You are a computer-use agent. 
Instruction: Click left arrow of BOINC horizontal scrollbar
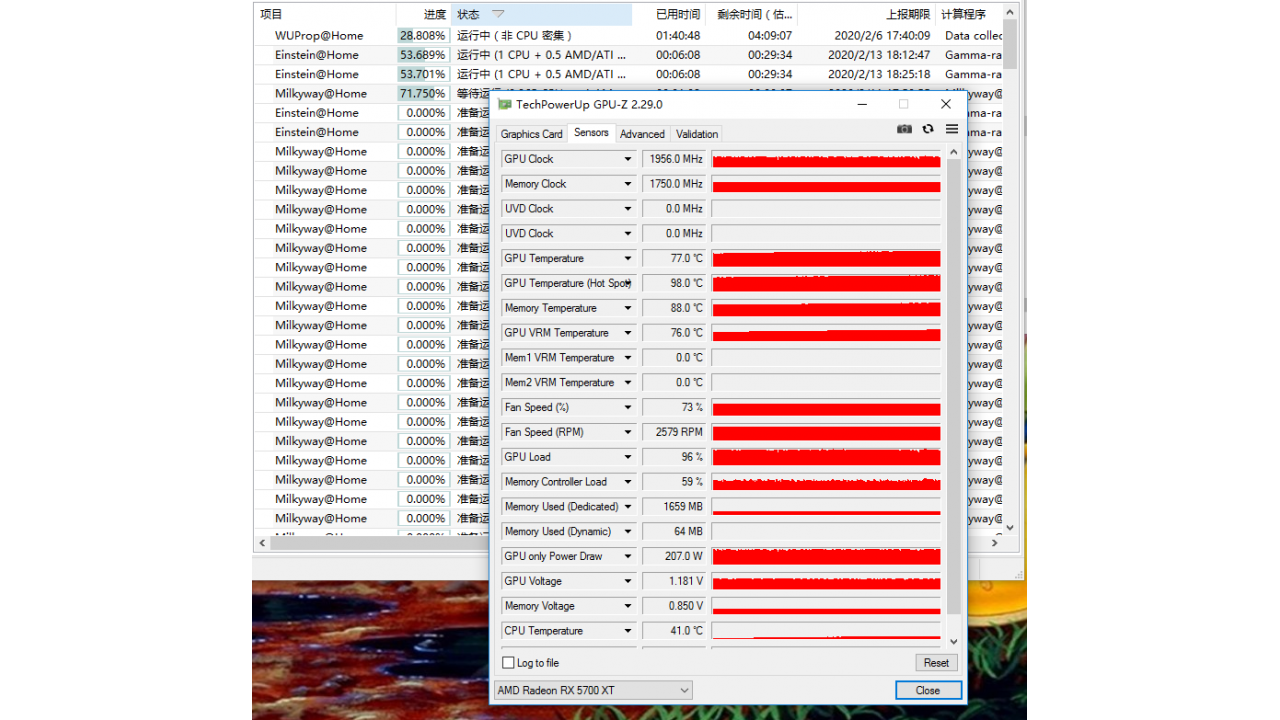coord(262,542)
